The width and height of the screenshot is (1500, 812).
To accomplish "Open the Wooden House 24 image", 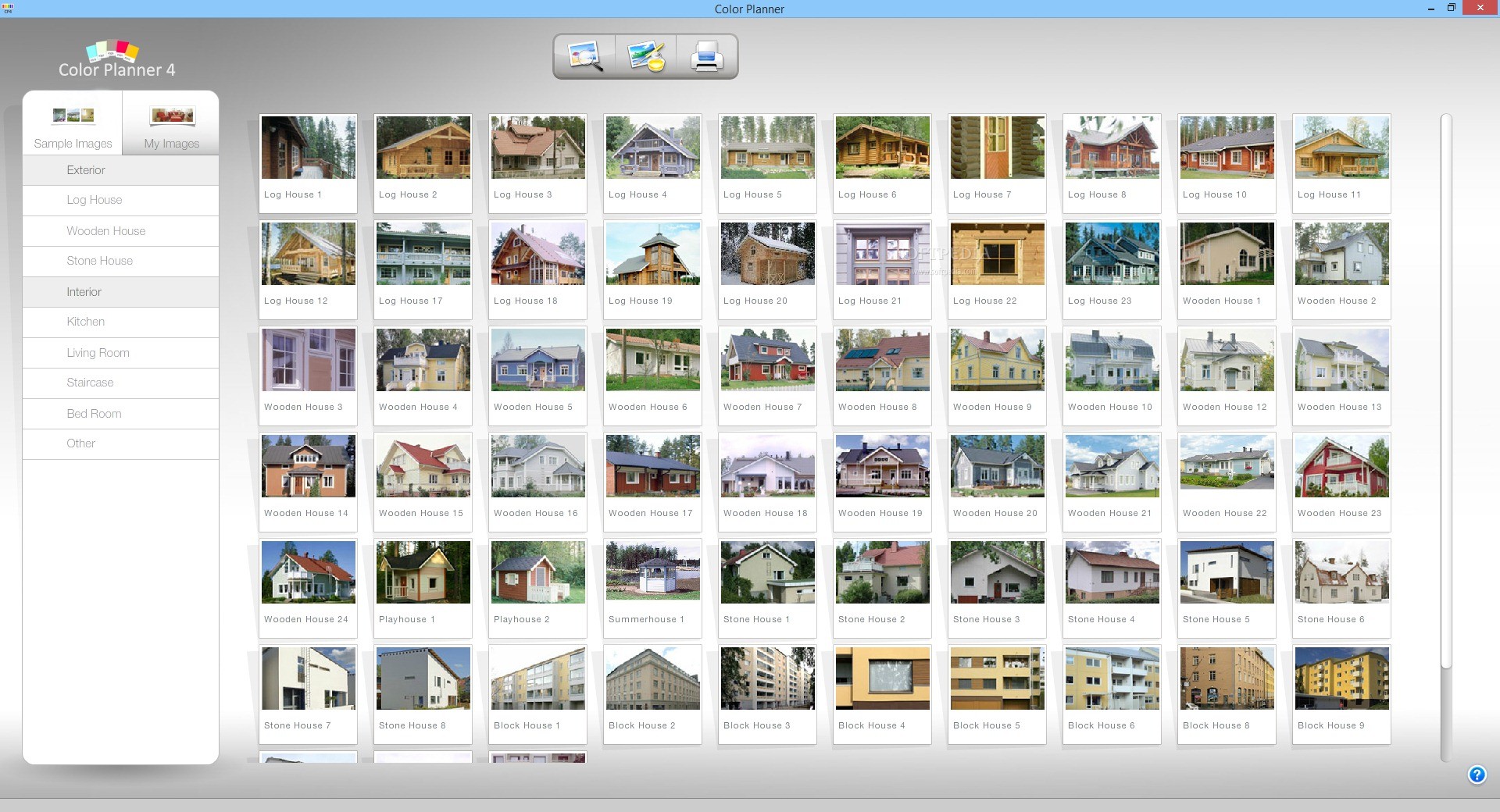I will [309, 588].
